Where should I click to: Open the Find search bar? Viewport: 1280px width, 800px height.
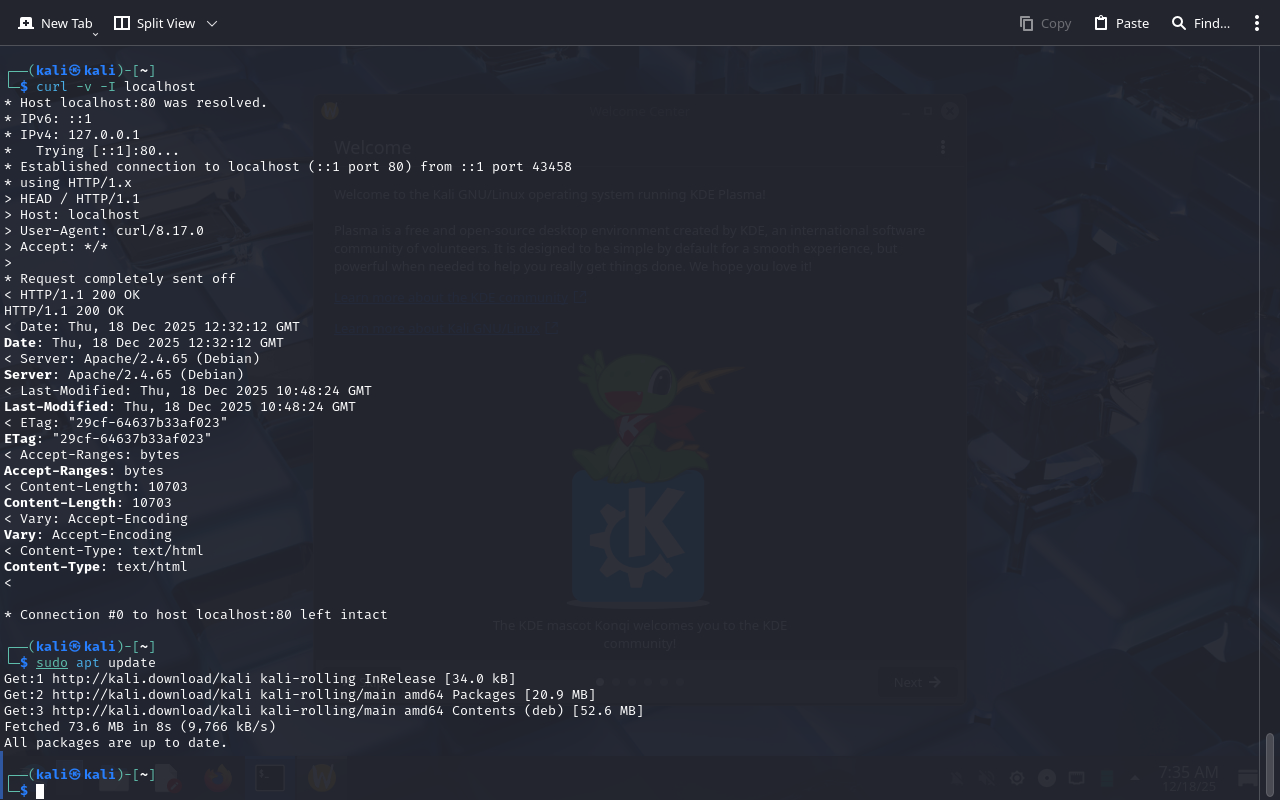1200,23
